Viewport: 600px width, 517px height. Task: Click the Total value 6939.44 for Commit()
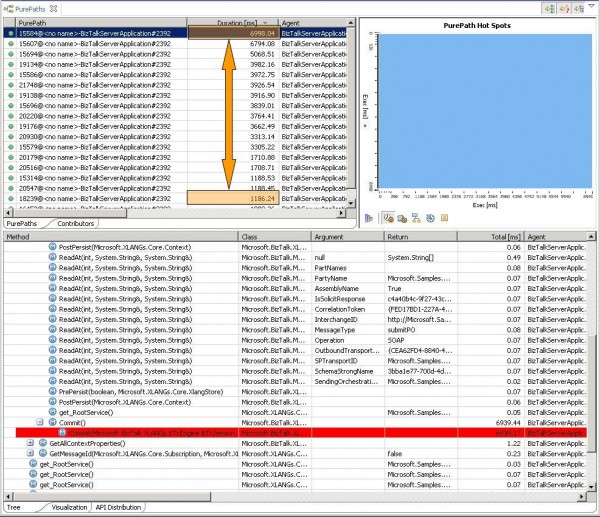point(508,423)
